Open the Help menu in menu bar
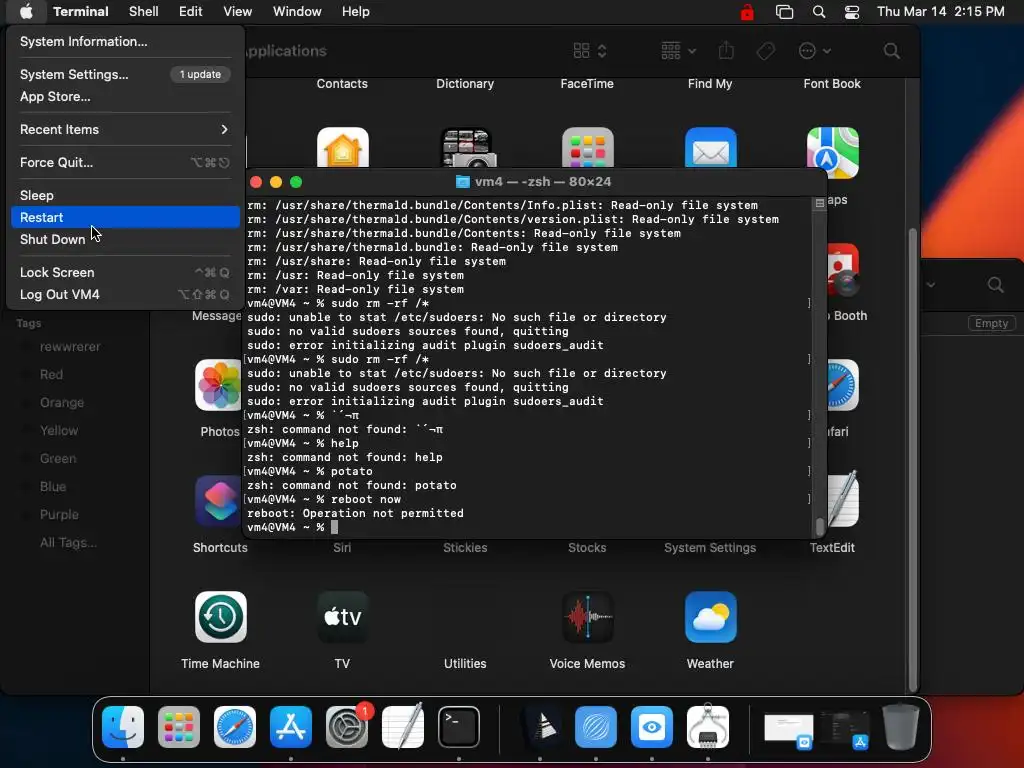The height and width of the screenshot is (768, 1024). [356, 12]
